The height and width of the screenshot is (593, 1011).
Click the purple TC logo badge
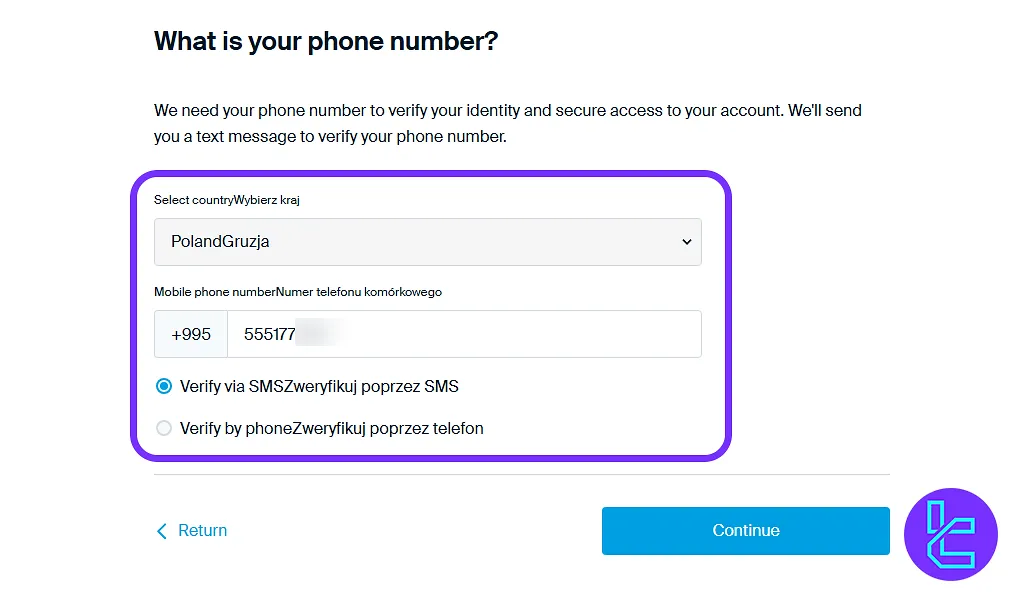pyautogui.click(x=950, y=535)
